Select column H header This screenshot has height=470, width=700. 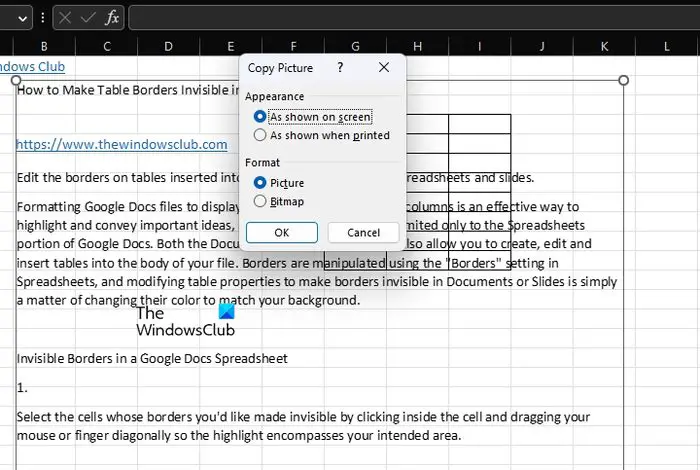(417, 46)
